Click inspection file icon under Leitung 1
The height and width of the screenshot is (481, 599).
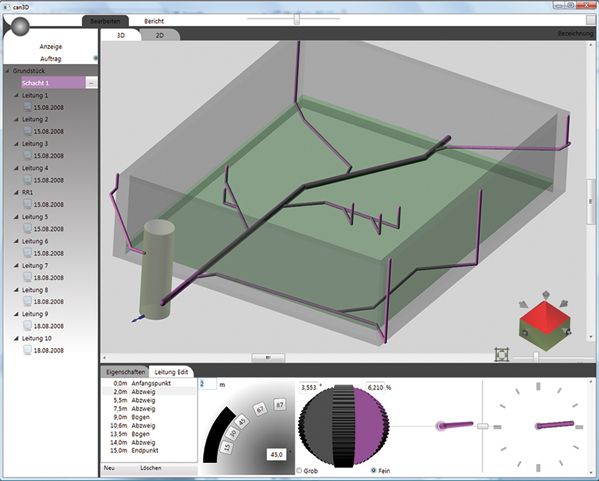pyautogui.click(x=28, y=107)
